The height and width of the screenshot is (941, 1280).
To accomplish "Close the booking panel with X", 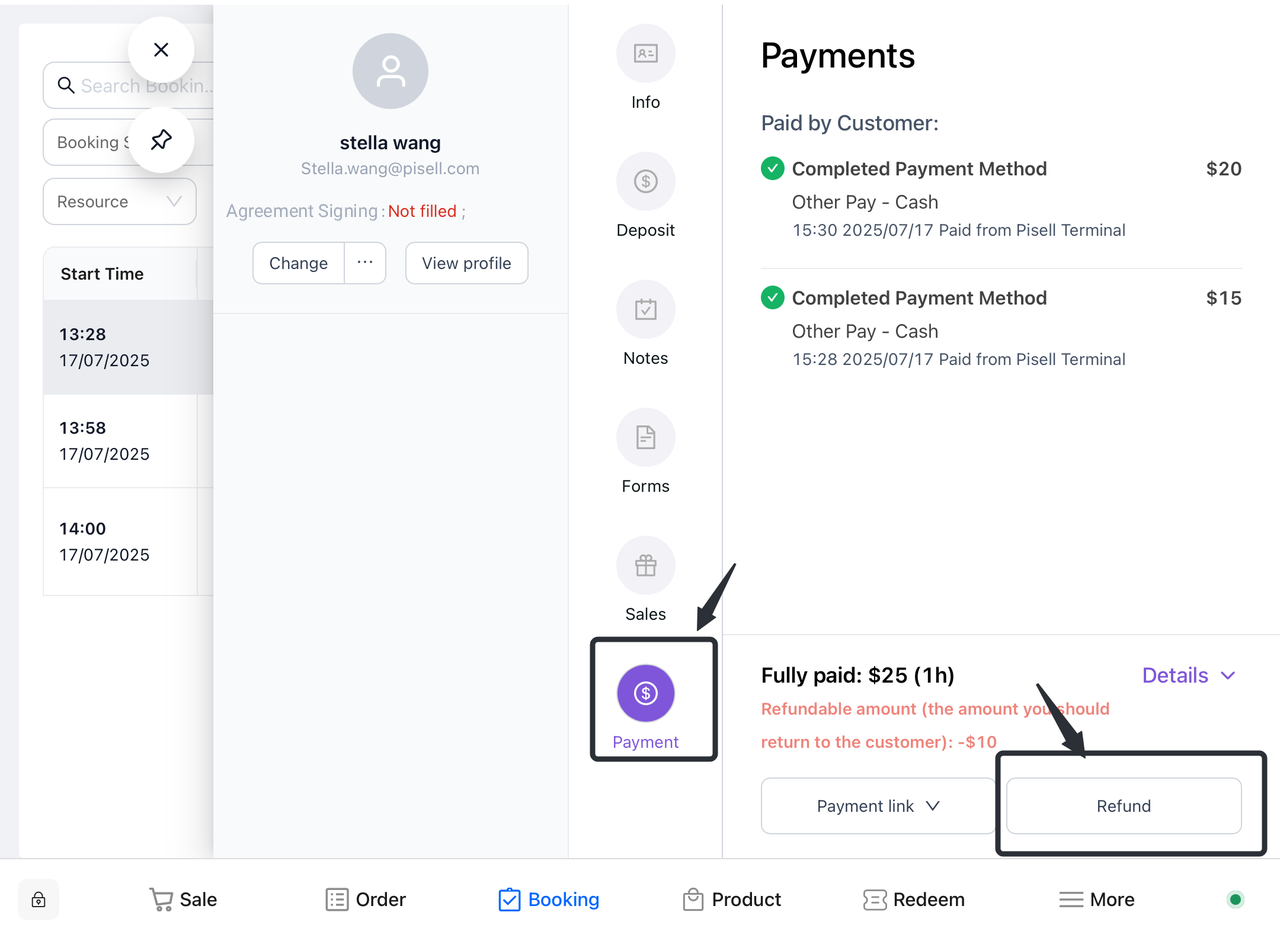I will pos(161,50).
